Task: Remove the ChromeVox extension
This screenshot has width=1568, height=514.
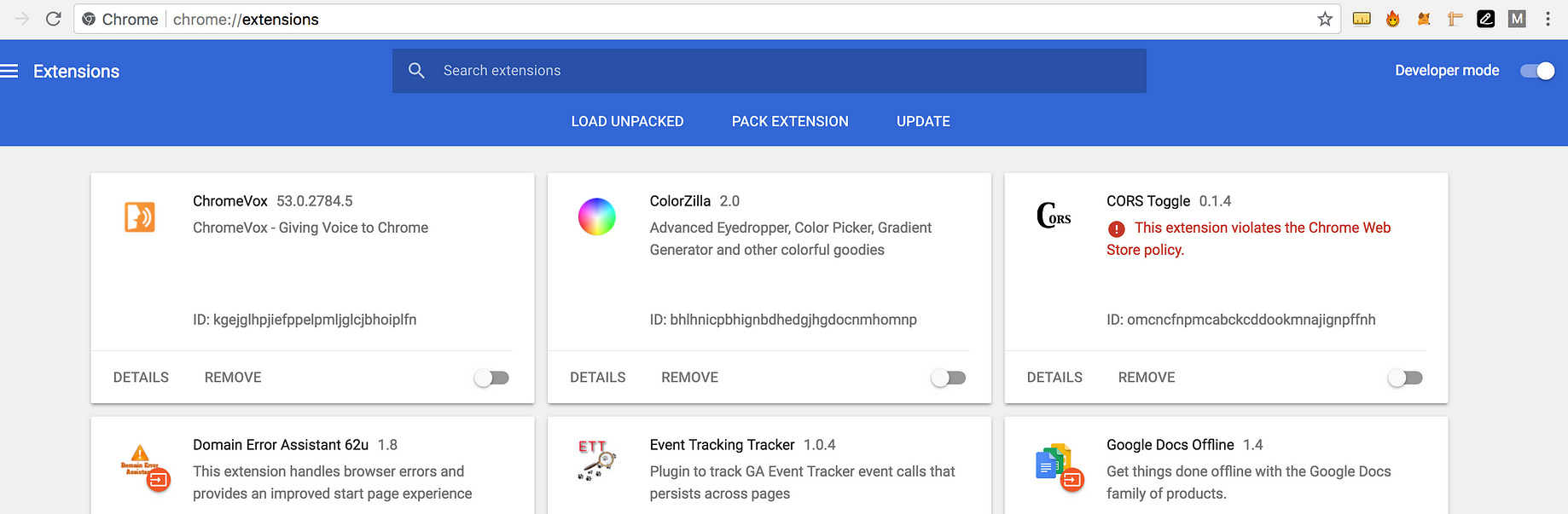Action: 233,378
